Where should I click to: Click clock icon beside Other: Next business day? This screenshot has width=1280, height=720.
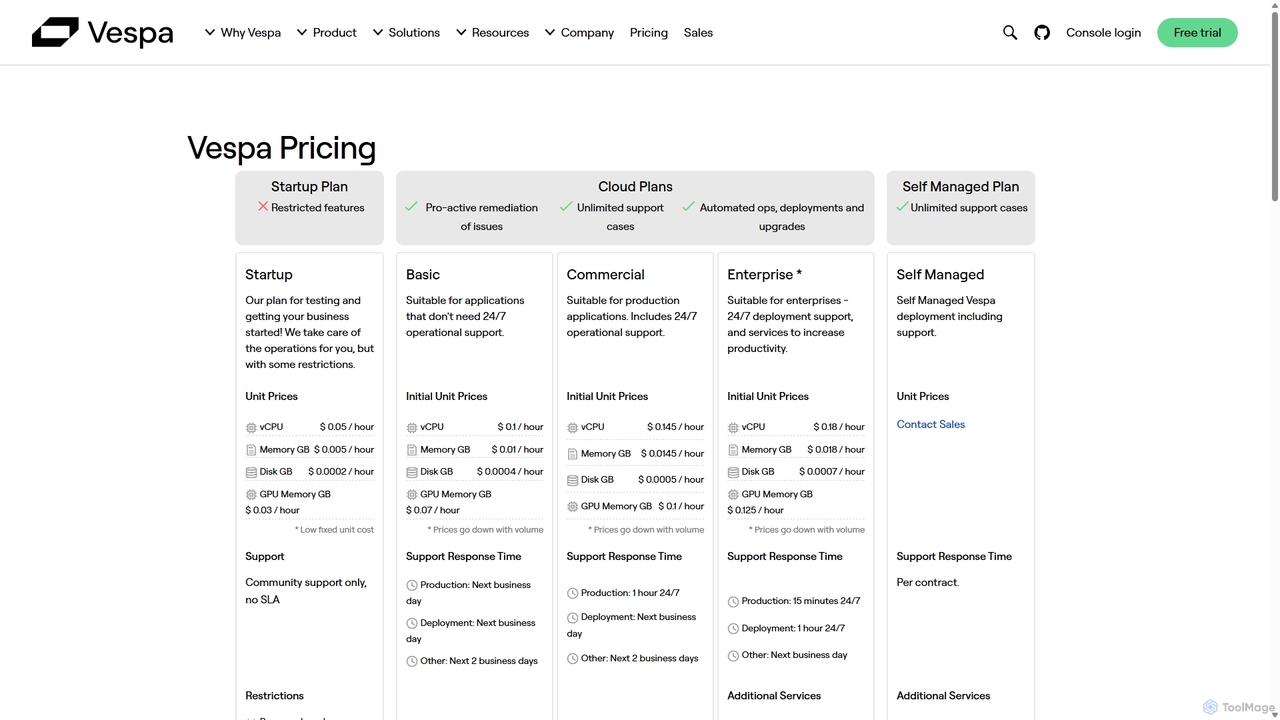pos(733,656)
